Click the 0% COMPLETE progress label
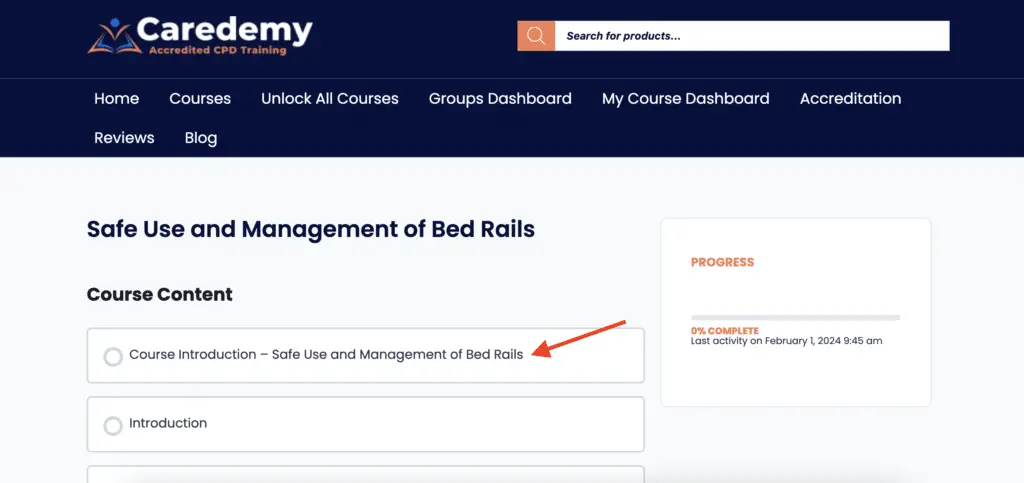The height and width of the screenshot is (483, 1024). 725,331
